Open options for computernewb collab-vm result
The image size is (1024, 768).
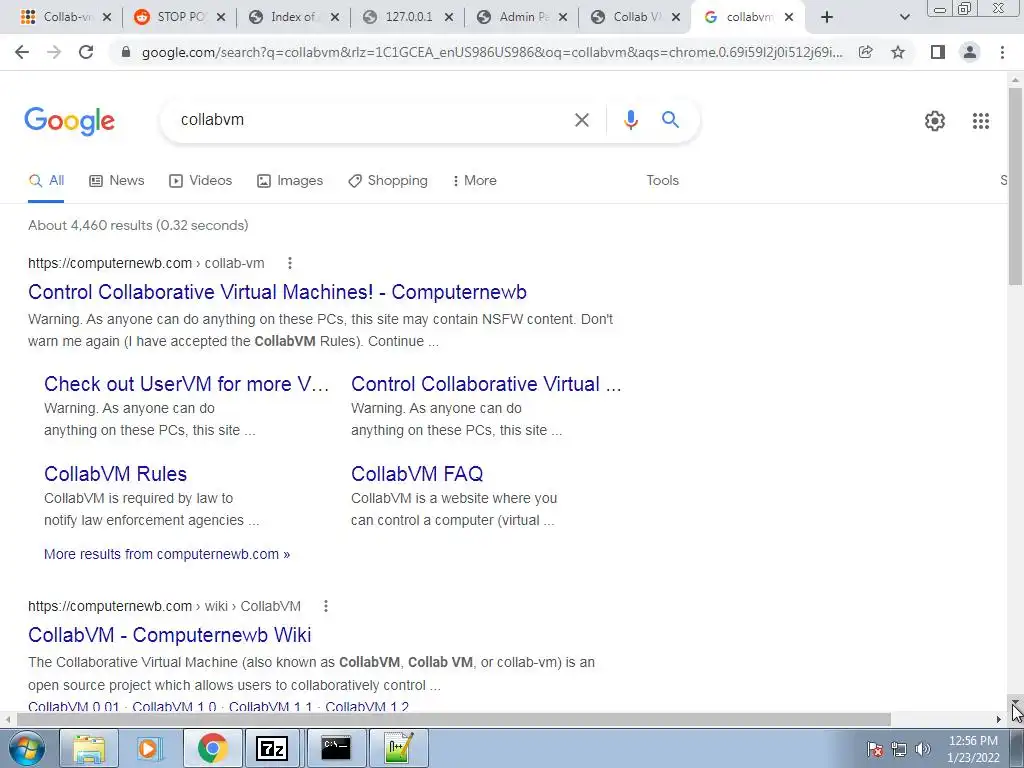click(x=290, y=263)
